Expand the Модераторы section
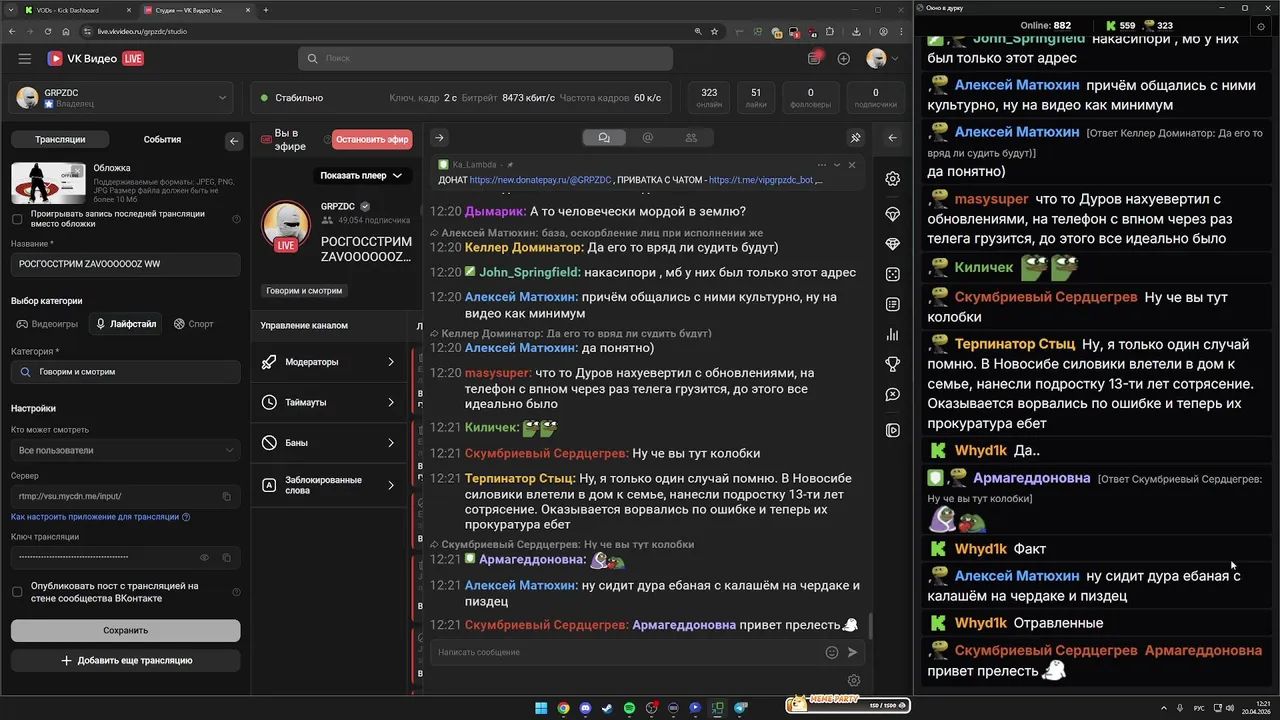Image resolution: width=1280 pixels, height=720 pixels. [x=329, y=362]
